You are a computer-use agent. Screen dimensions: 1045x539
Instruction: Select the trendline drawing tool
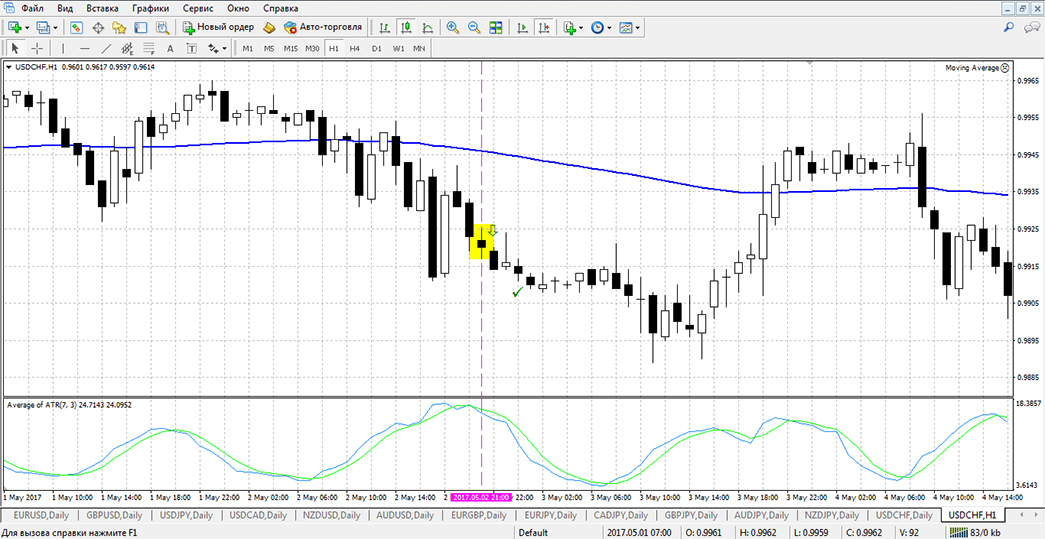pos(106,48)
